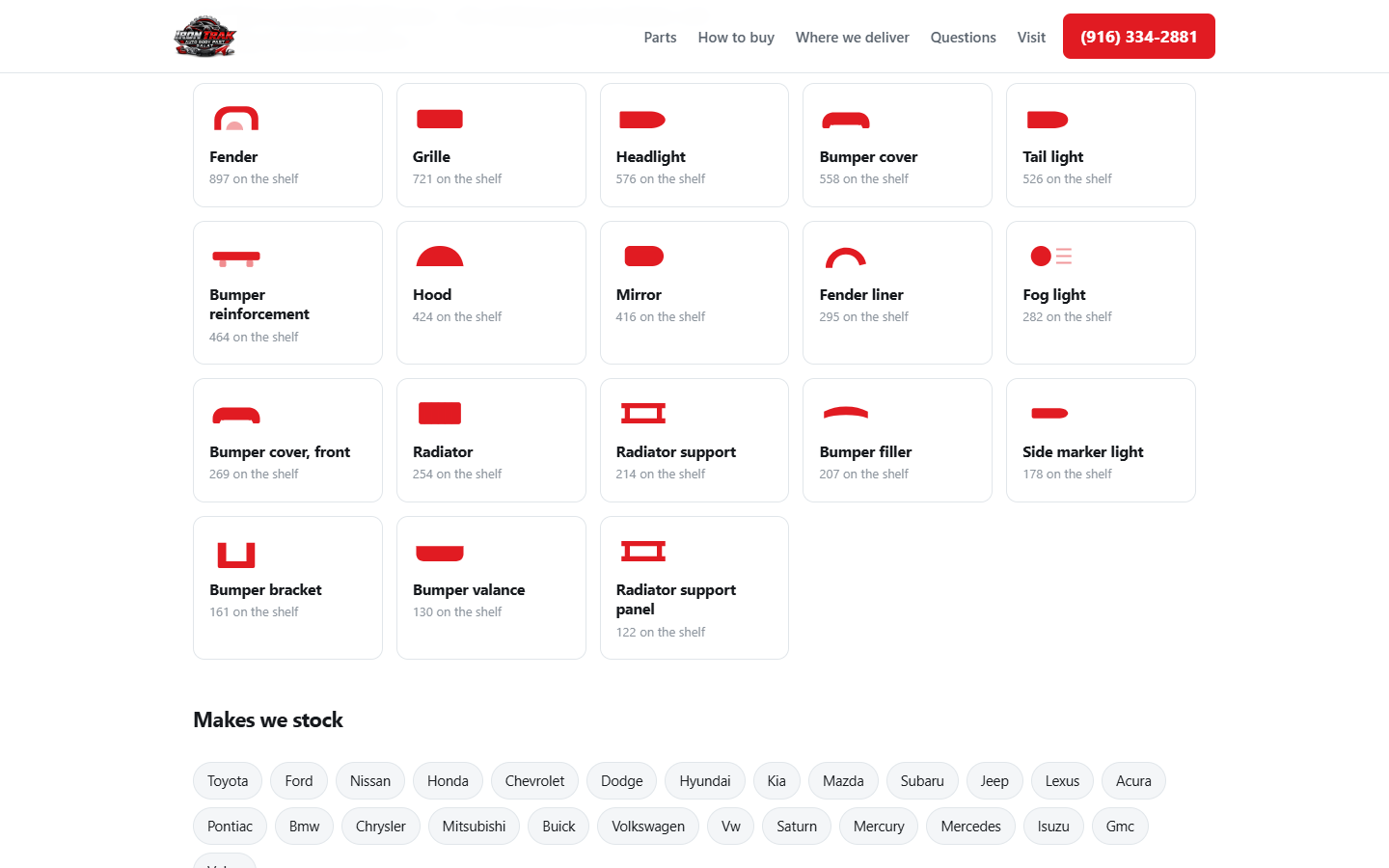The height and width of the screenshot is (868, 1389).
Task: Select the Mirror part icon
Action: click(x=644, y=256)
